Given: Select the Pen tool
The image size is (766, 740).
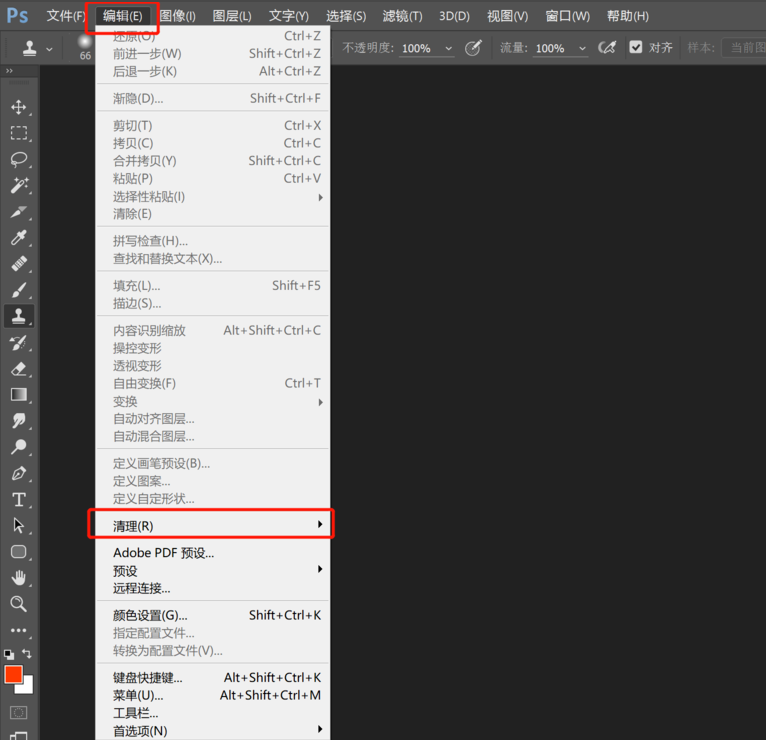Looking at the screenshot, I should click(19, 473).
